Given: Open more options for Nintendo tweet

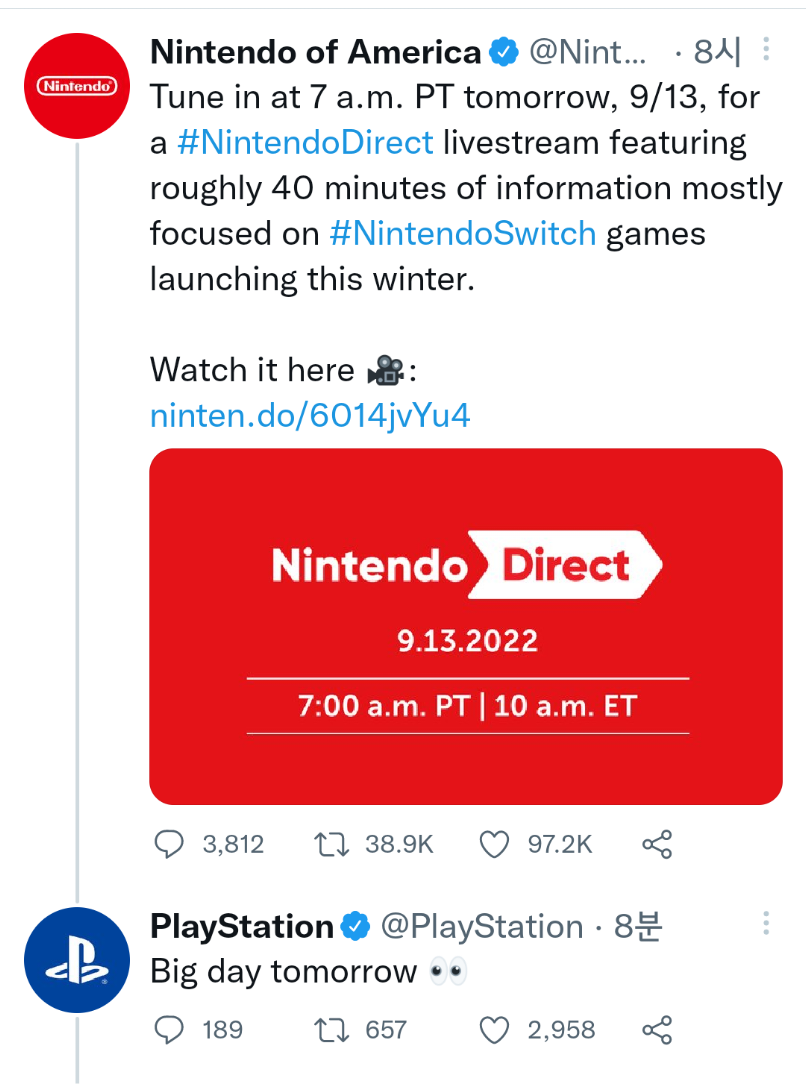Looking at the screenshot, I should [x=766, y=49].
